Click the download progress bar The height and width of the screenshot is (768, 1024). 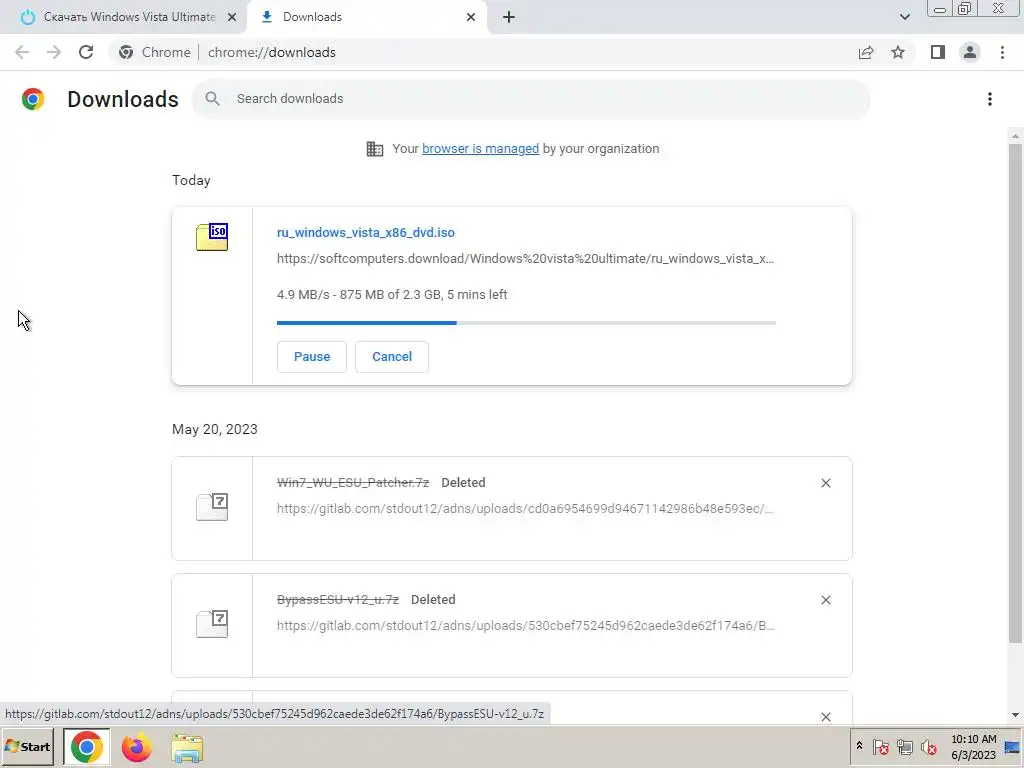[x=526, y=323]
